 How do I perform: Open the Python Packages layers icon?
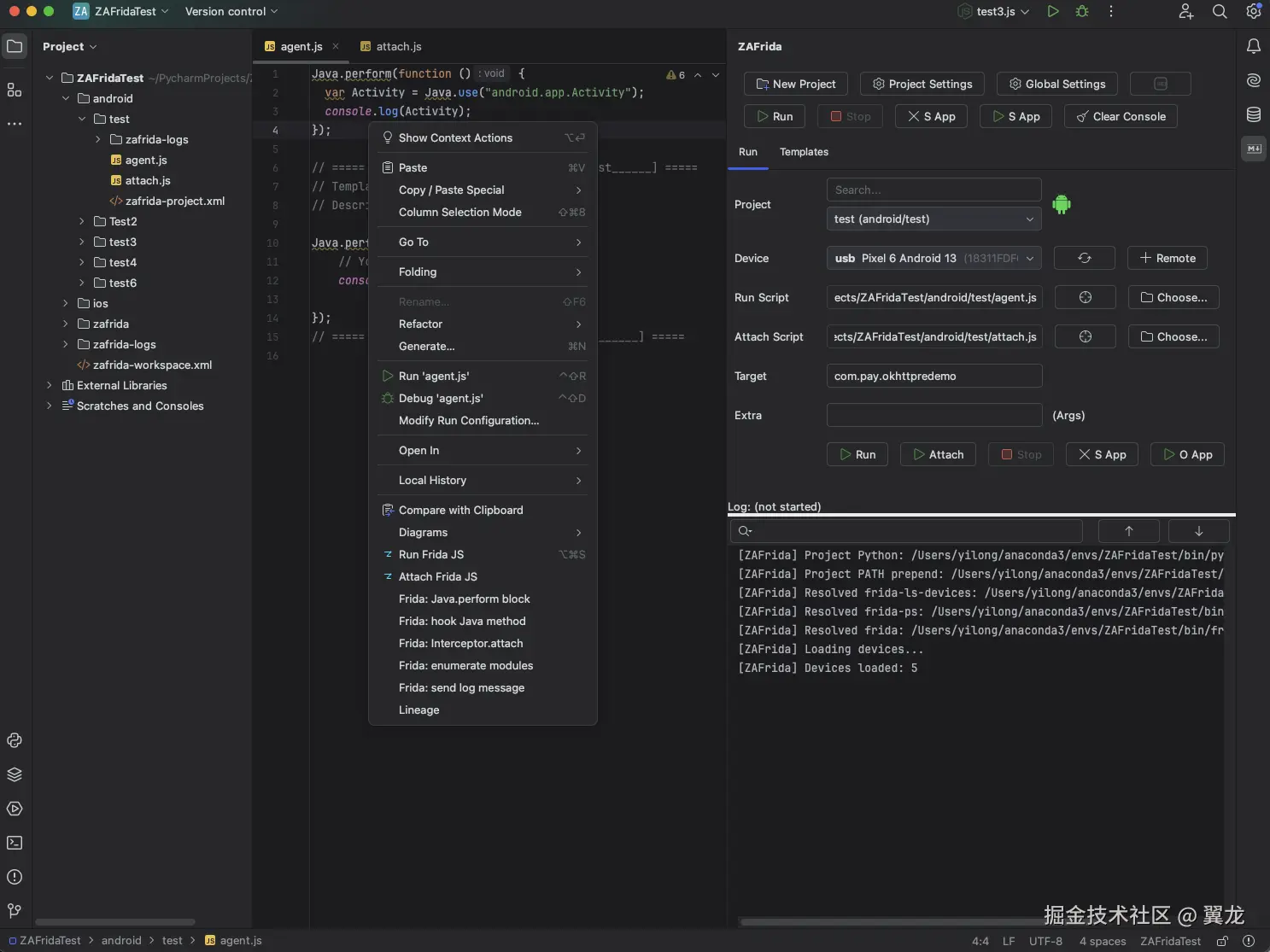click(15, 774)
